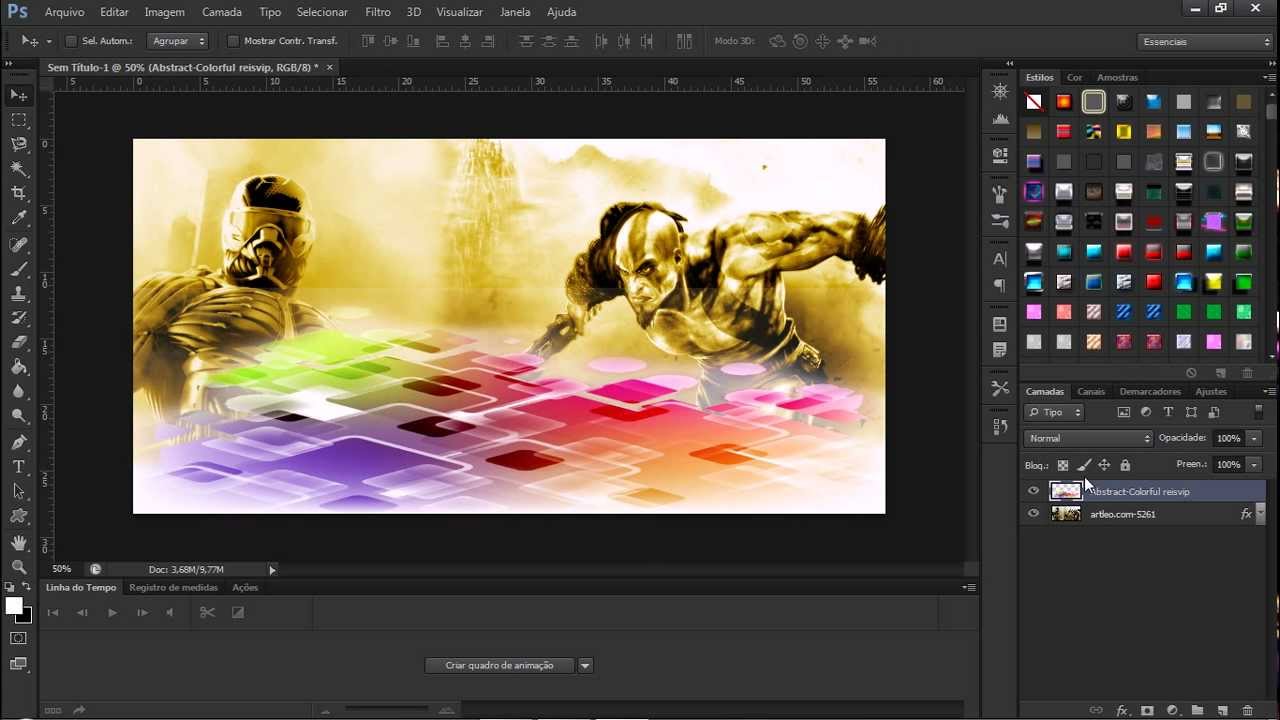This screenshot has height=720, width=1280.
Task: Select the Horizontal Type tool
Action: 19,467
